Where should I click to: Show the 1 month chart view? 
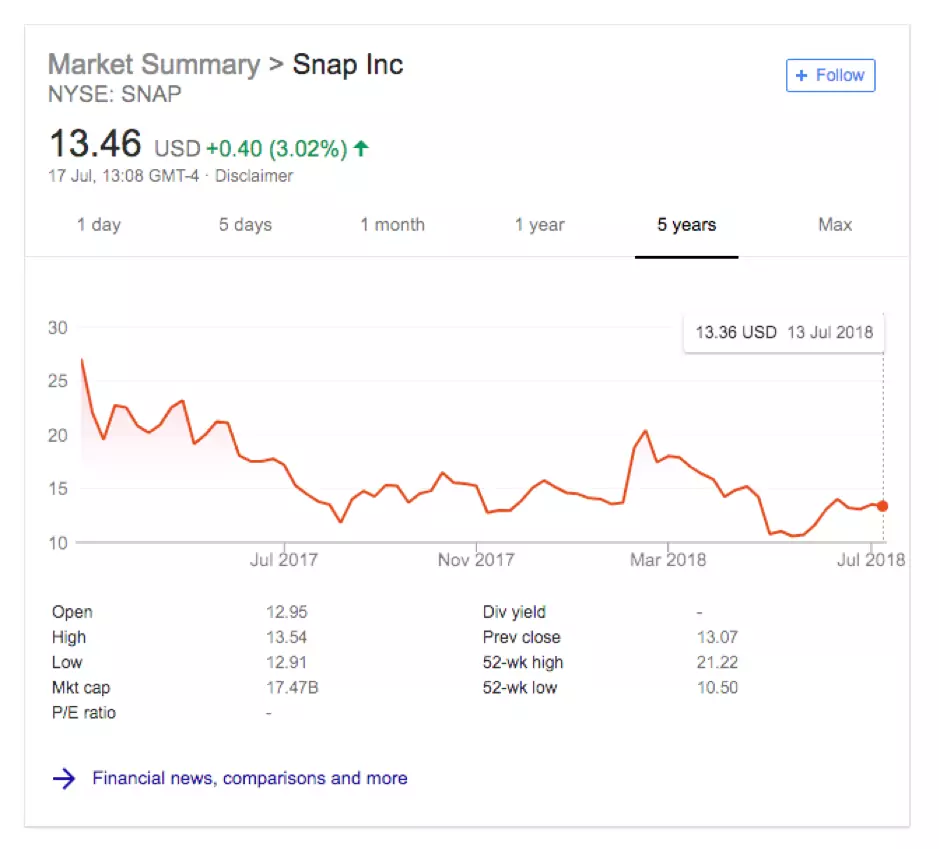pyautogui.click(x=392, y=225)
